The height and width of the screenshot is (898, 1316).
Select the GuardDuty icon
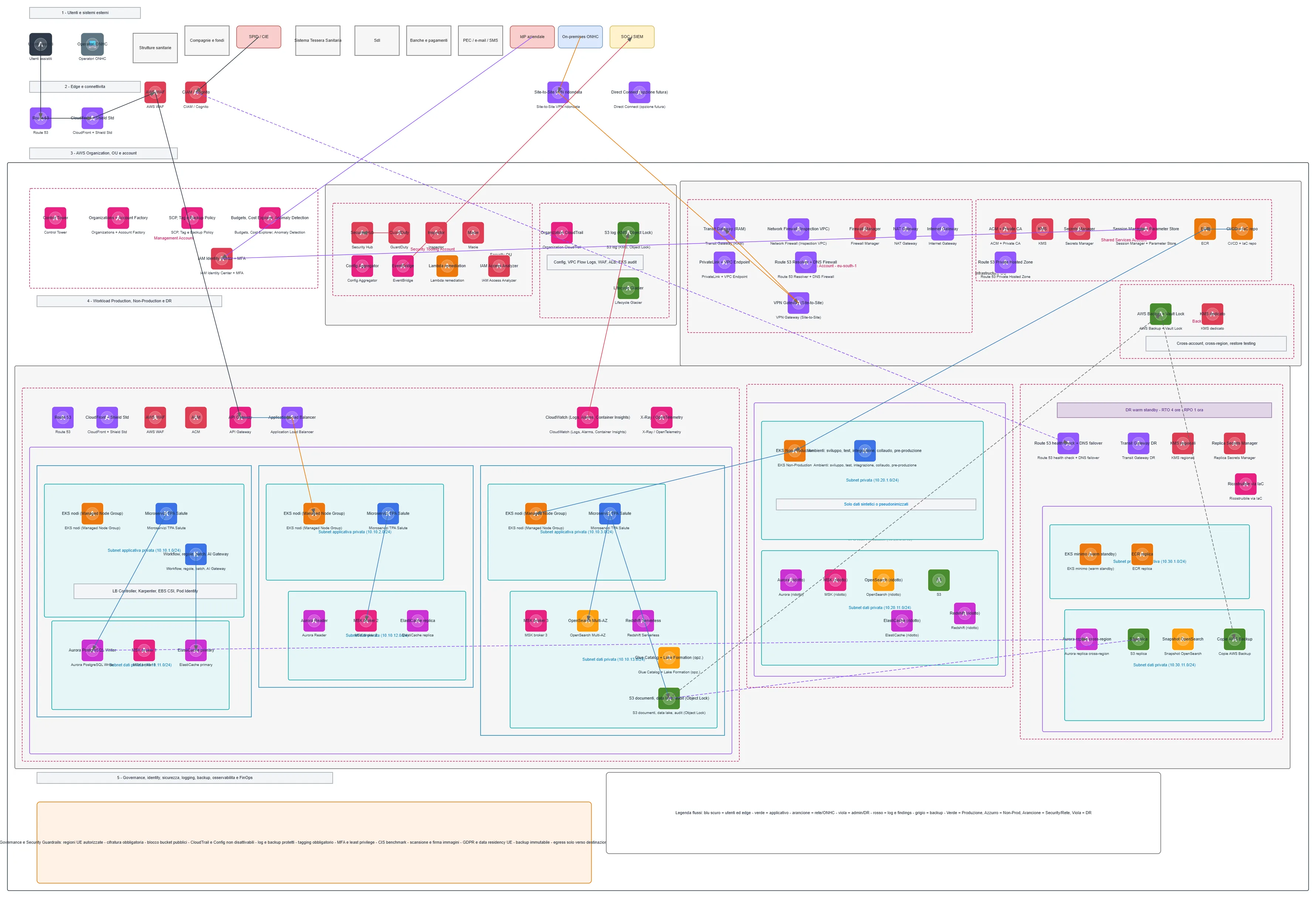[x=399, y=233]
